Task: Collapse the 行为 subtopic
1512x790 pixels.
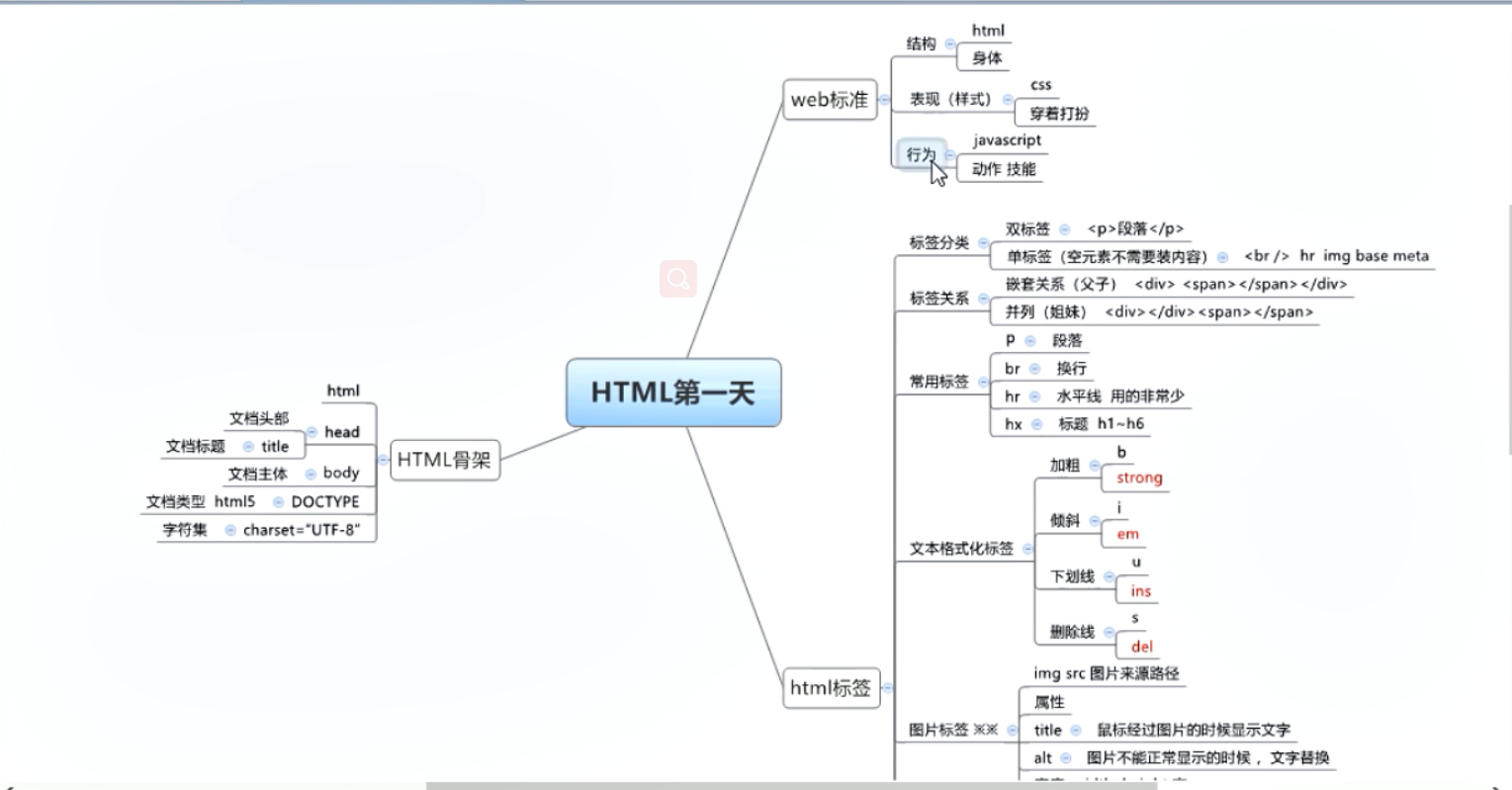Action: point(950,154)
